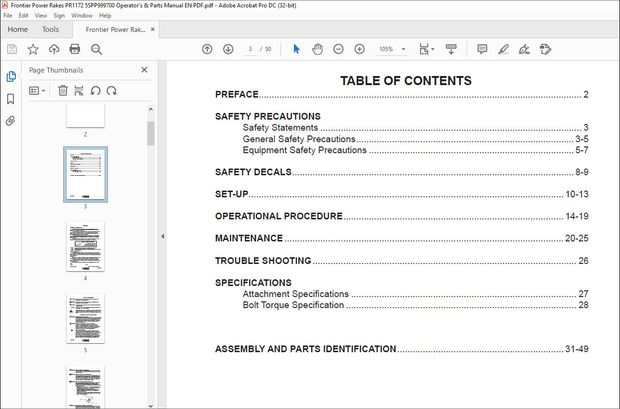Open the Bookmarks panel
The image size is (620, 409).
tap(11, 98)
